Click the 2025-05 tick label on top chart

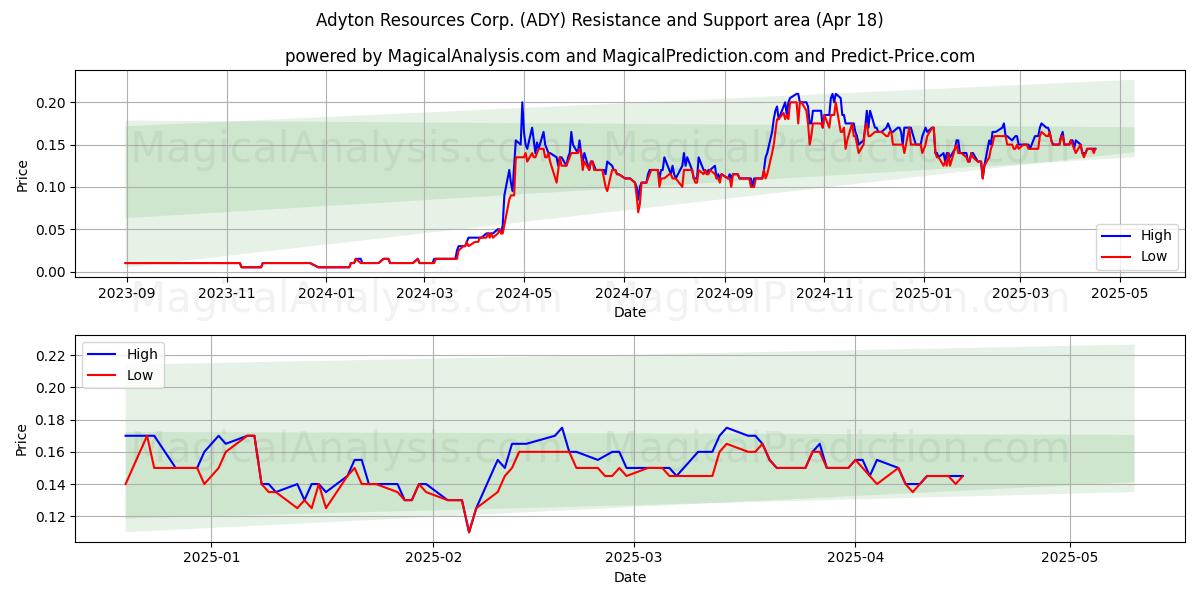pyautogui.click(x=1120, y=293)
